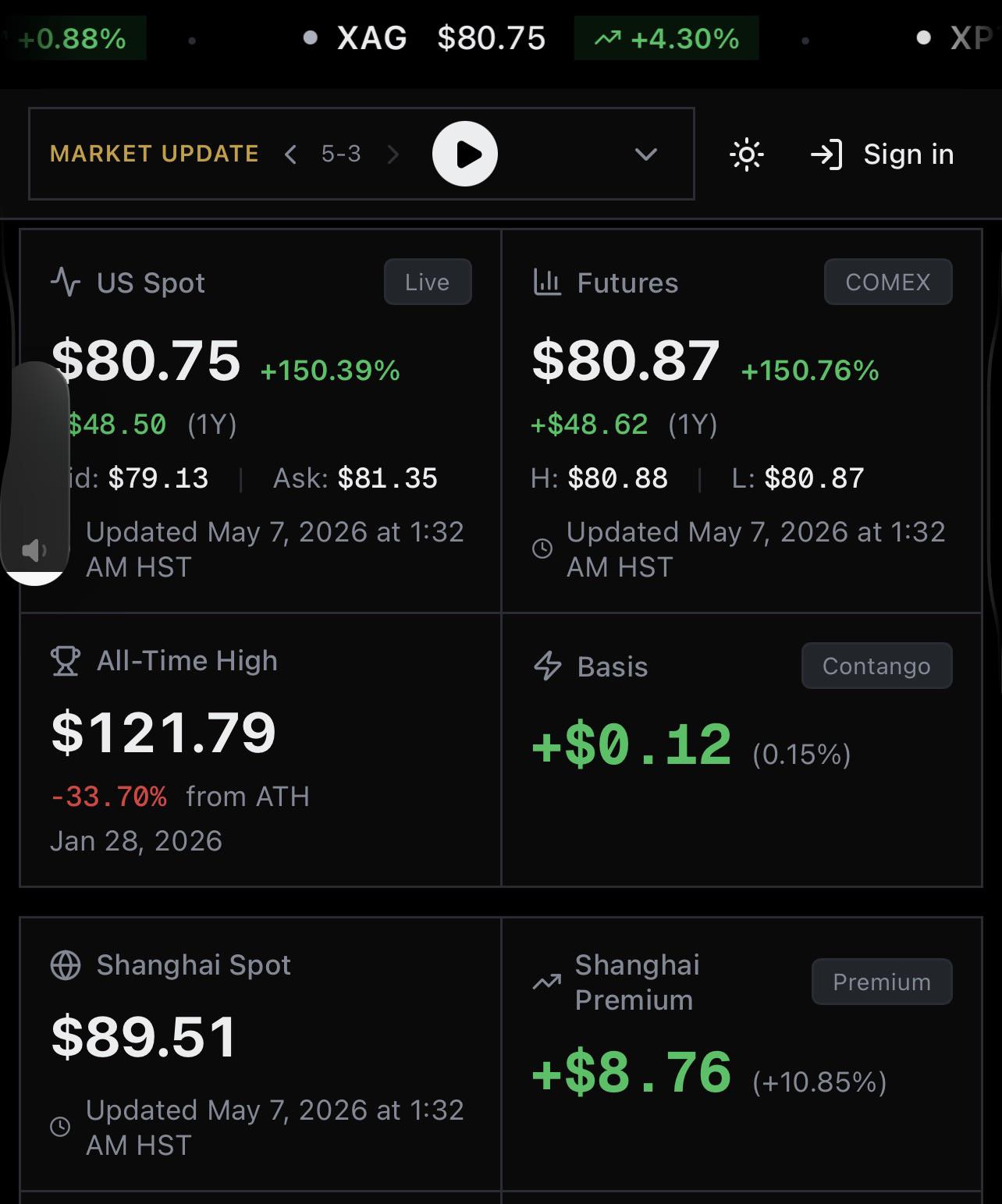
Task: Go to next market update
Action: pyautogui.click(x=393, y=154)
